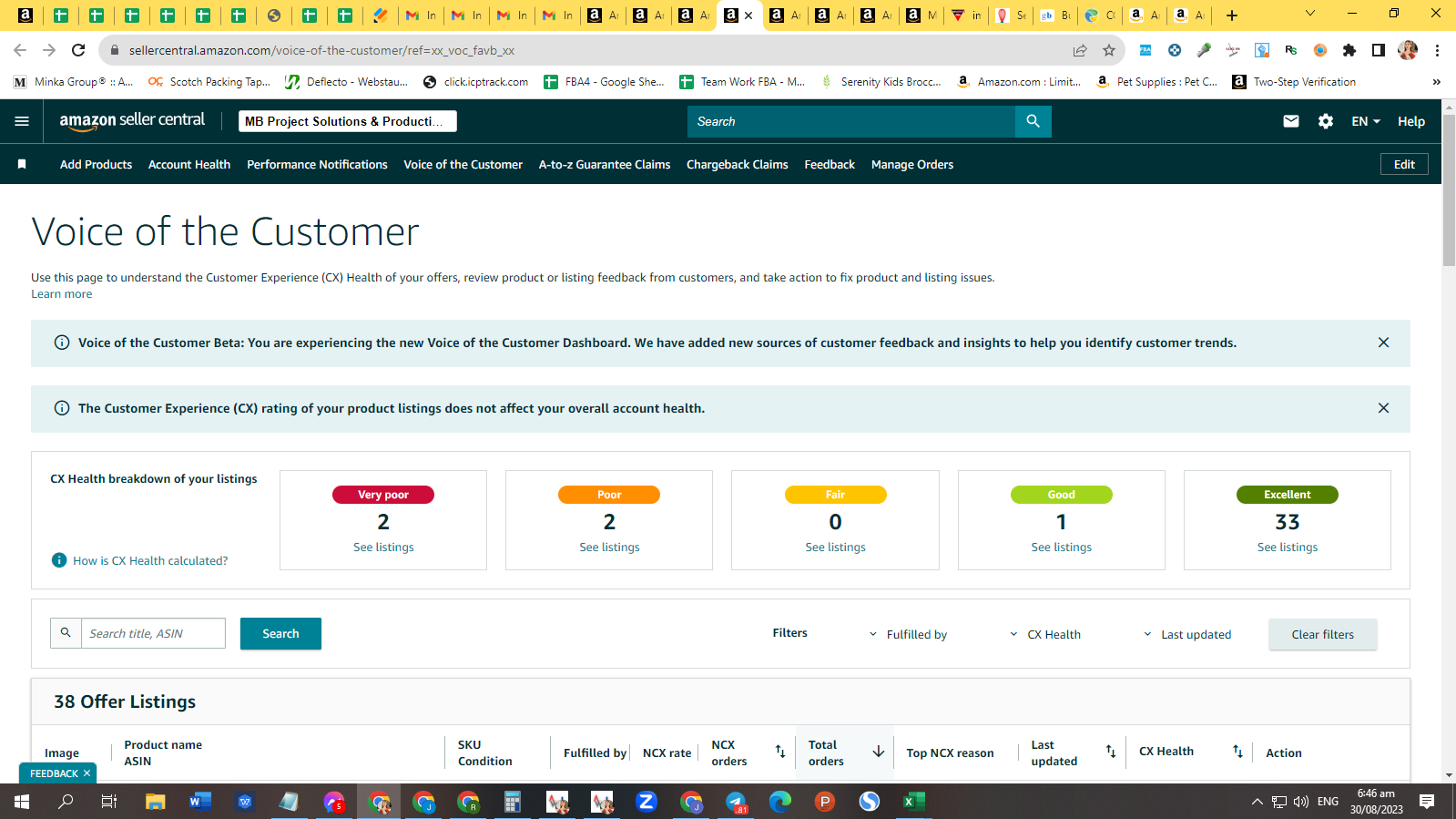See listings with Excellent CX Health

(1288, 547)
